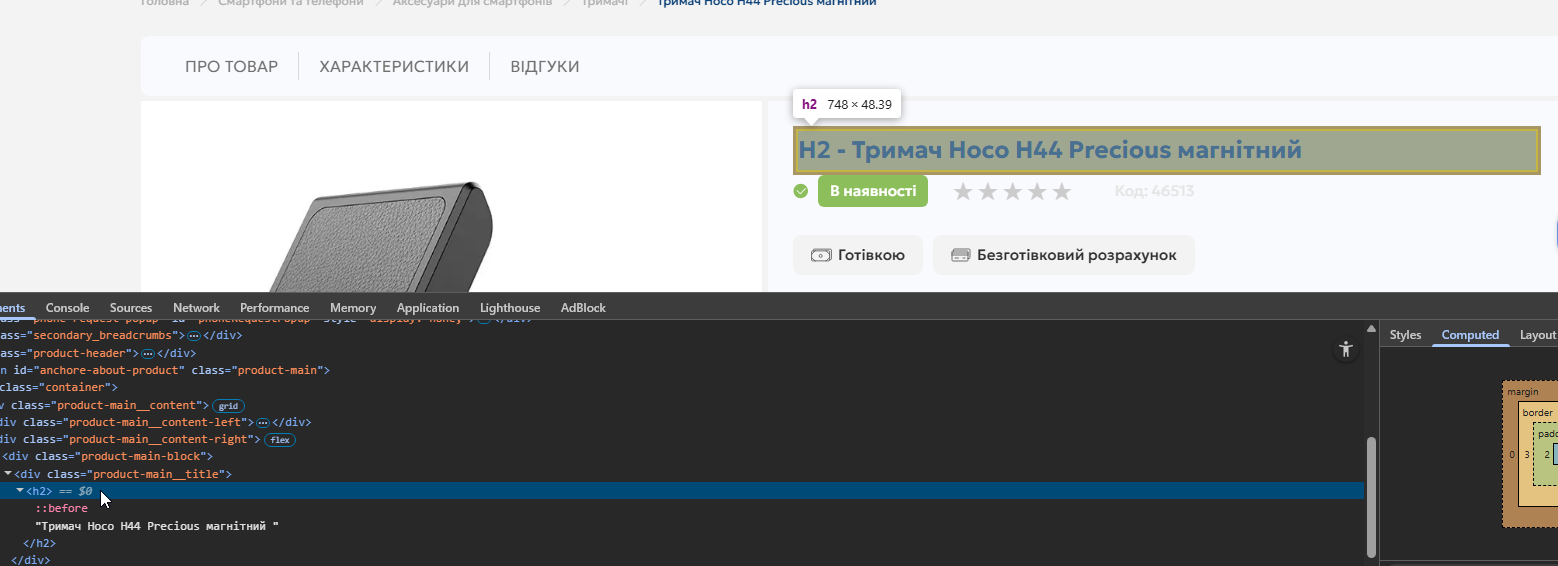
Task: Open the ВІДГУКИ page tab
Action: 545,67
